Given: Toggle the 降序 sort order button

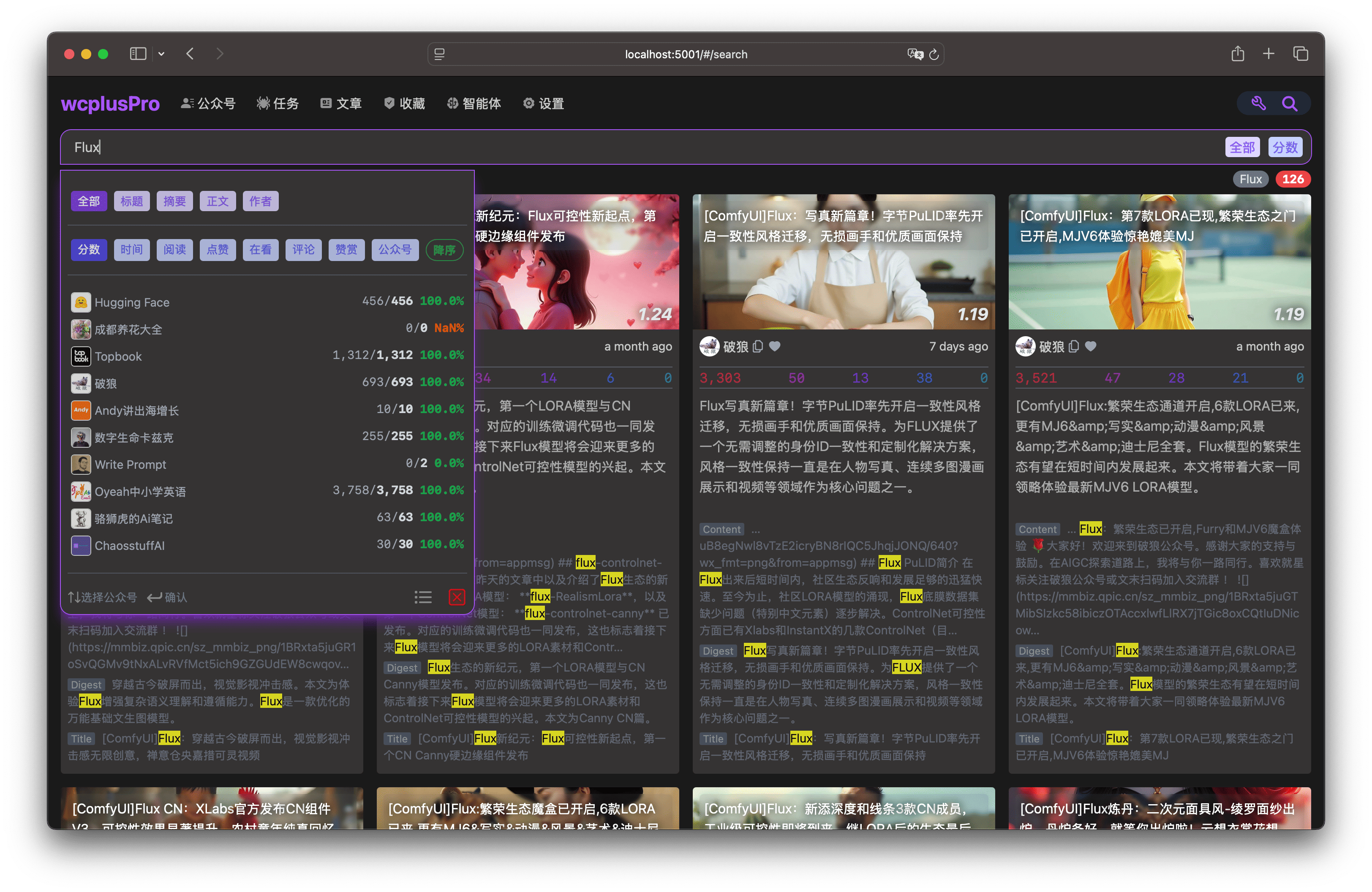Looking at the screenshot, I should 444,250.
